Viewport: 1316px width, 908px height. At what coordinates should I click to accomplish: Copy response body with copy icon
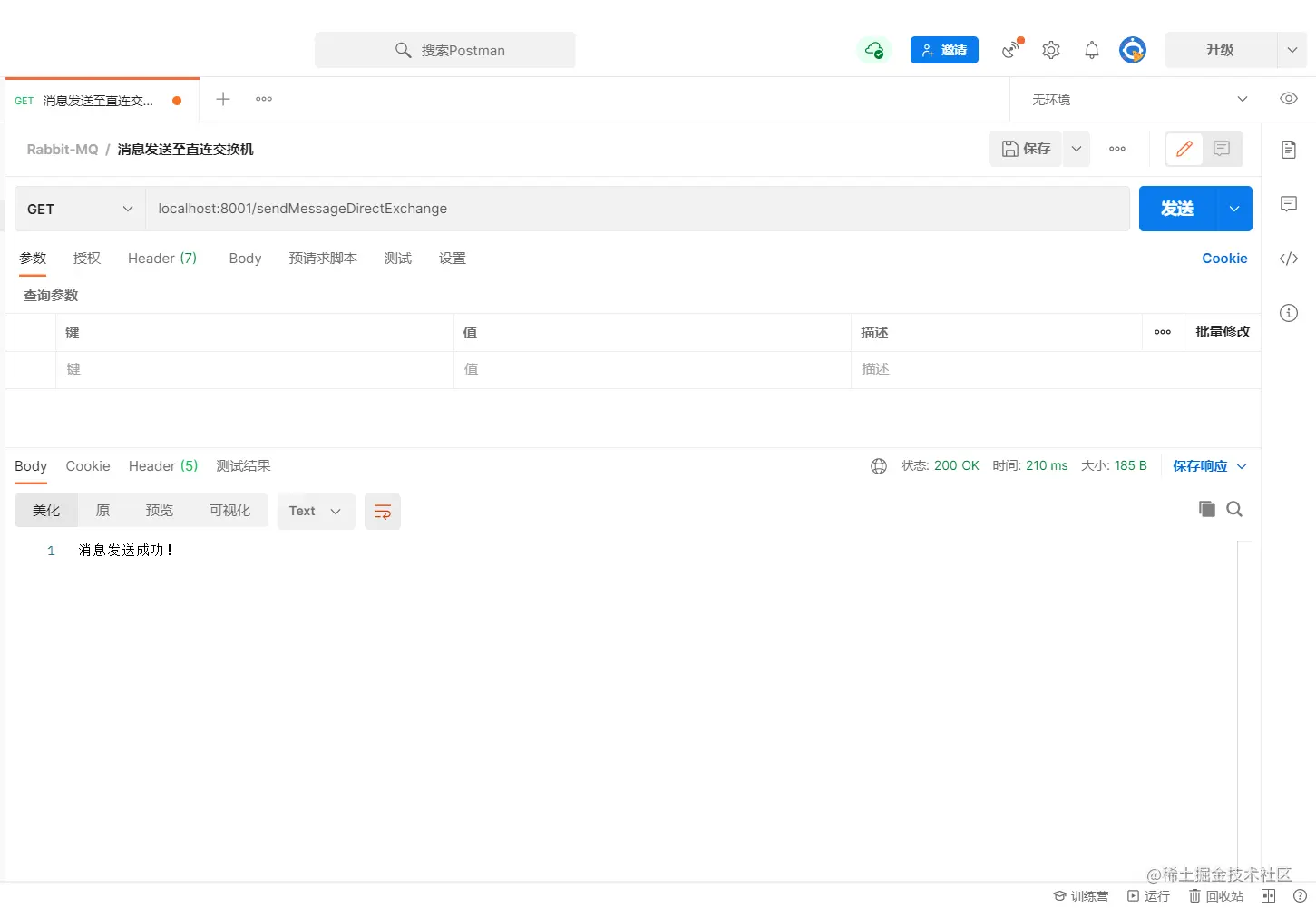1206,509
